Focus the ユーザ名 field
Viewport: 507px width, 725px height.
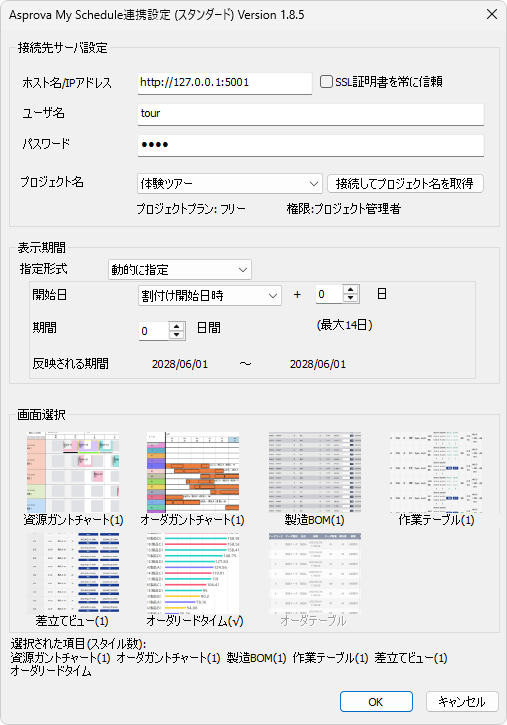[x=311, y=114]
